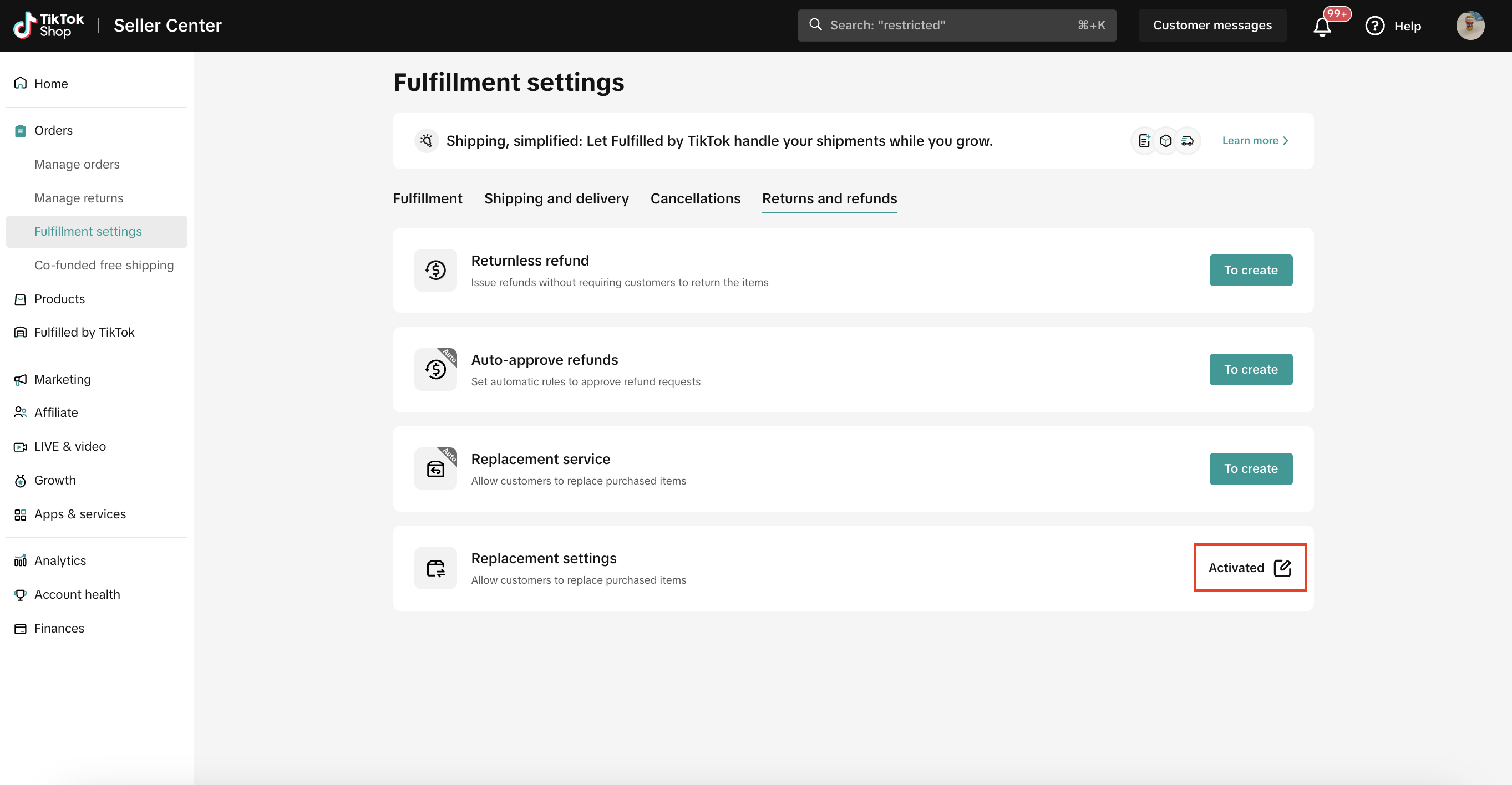Go to Manage returns in sidebar
Screen dimensions: 1512x785
[79, 198]
